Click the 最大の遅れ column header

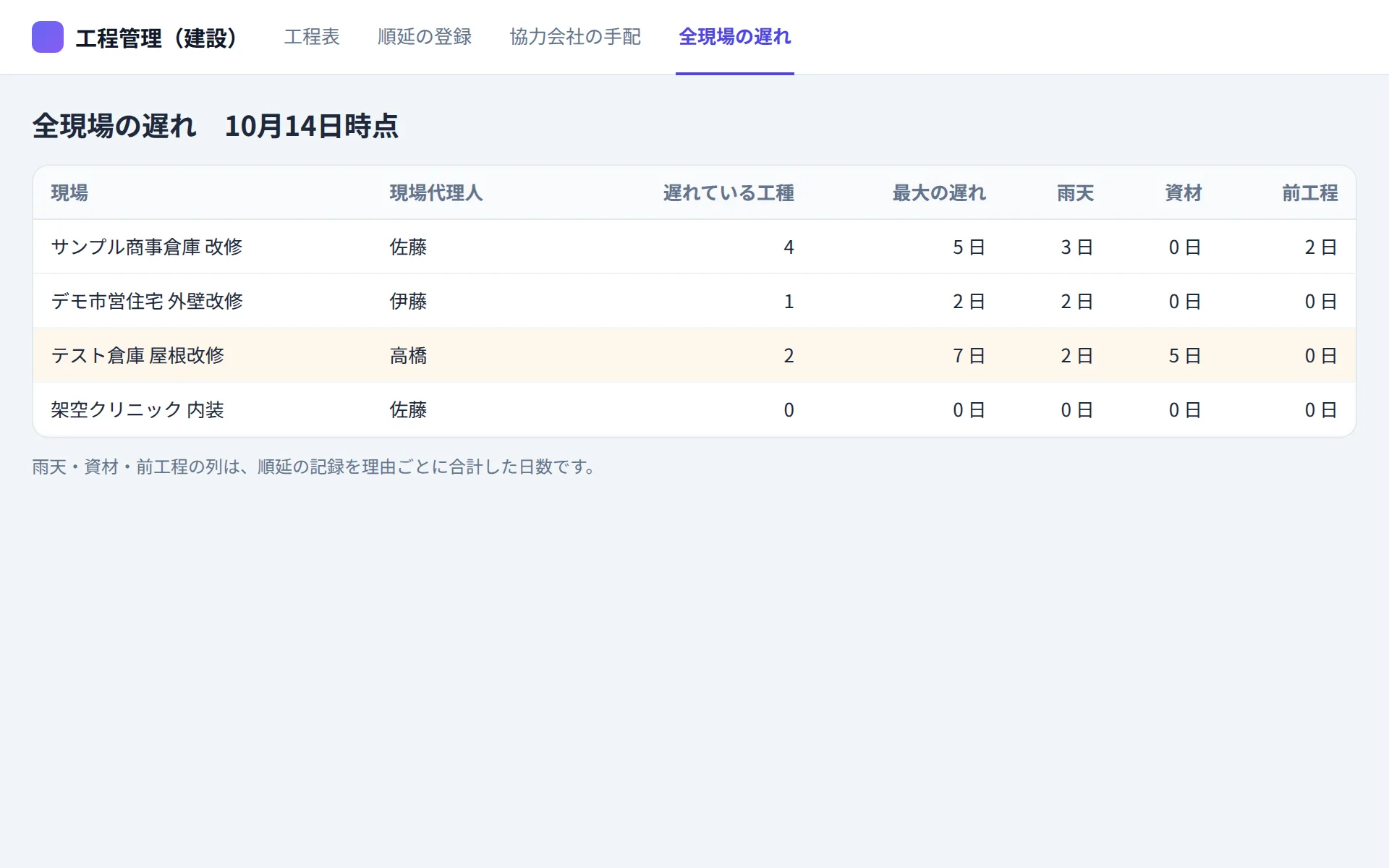(x=939, y=193)
